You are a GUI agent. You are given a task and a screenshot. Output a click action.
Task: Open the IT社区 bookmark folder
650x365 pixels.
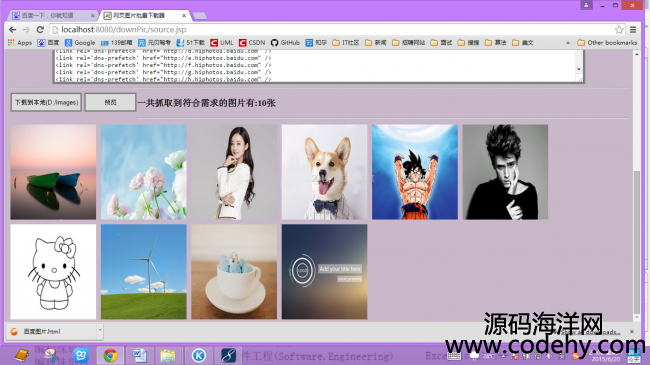click(346, 42)
